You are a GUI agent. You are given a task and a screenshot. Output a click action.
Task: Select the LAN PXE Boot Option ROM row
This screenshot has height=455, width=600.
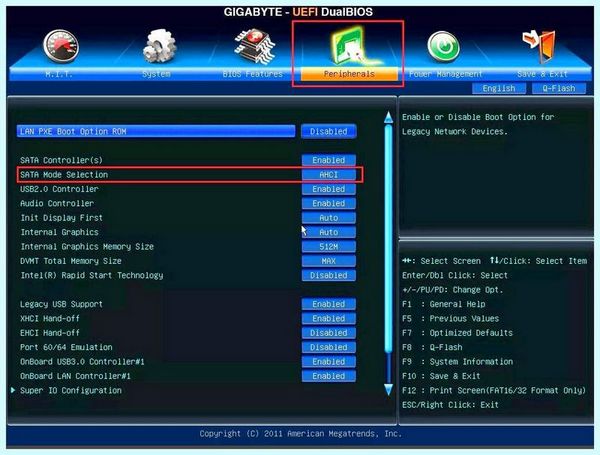pyautogui.click(x=156, y=131)
